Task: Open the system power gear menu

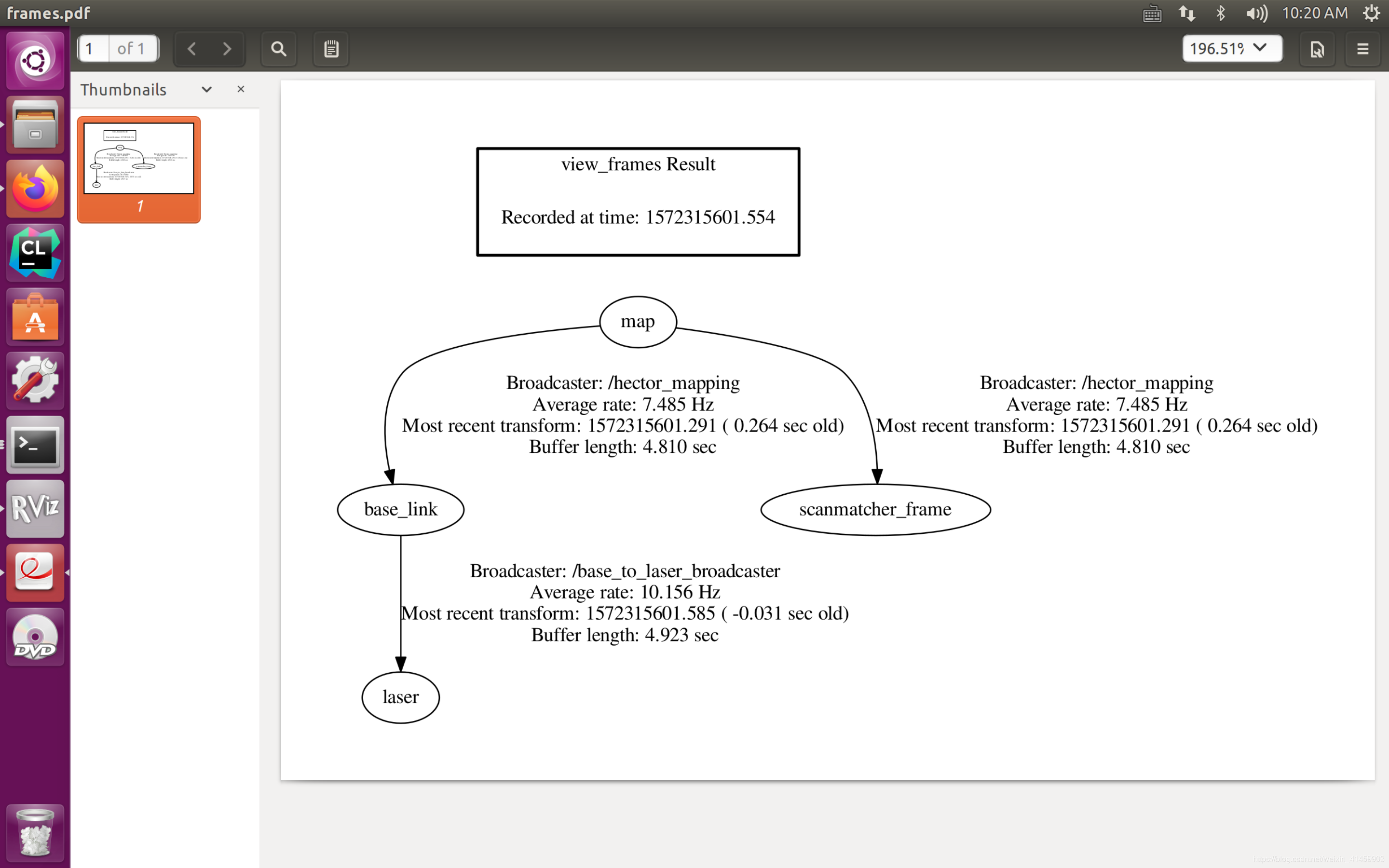Action: click(x=1371, y=13)
